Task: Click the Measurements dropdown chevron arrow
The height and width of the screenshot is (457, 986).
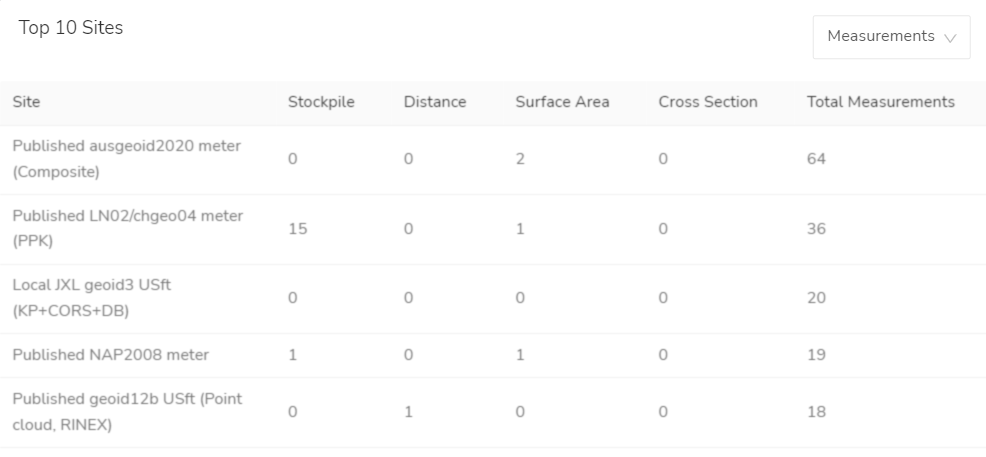Action: (949, 37)
